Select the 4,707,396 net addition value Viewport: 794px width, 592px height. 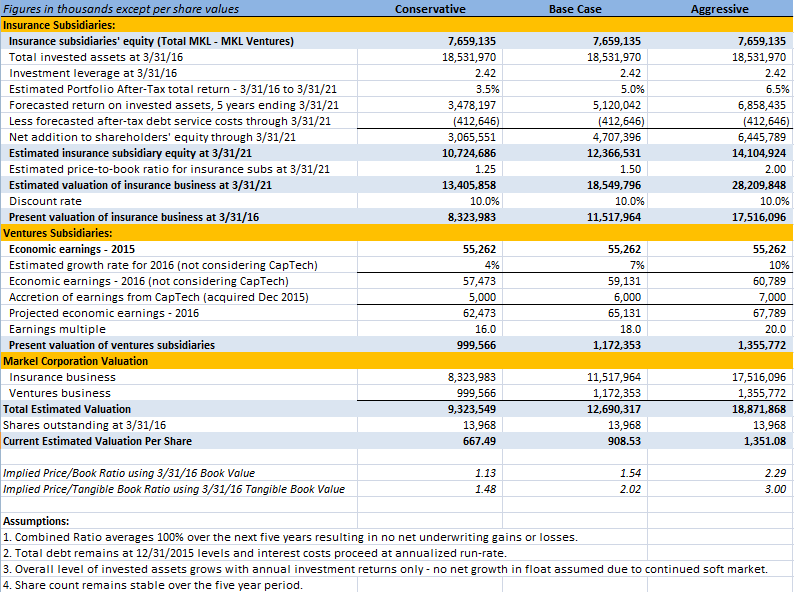click(x=617, y=137)
